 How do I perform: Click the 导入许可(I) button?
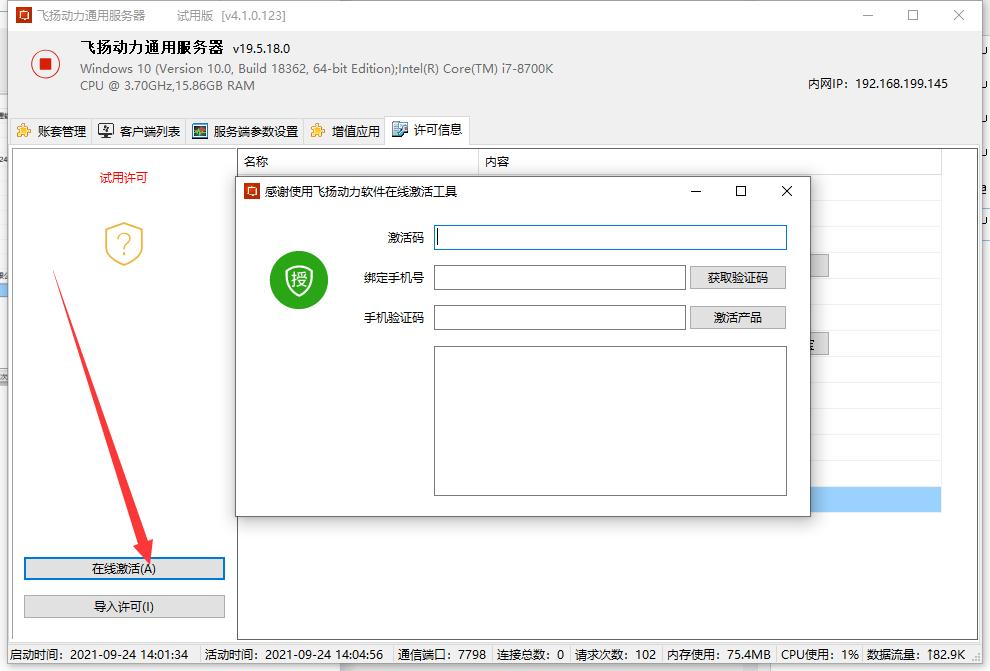tap(124, 606)
